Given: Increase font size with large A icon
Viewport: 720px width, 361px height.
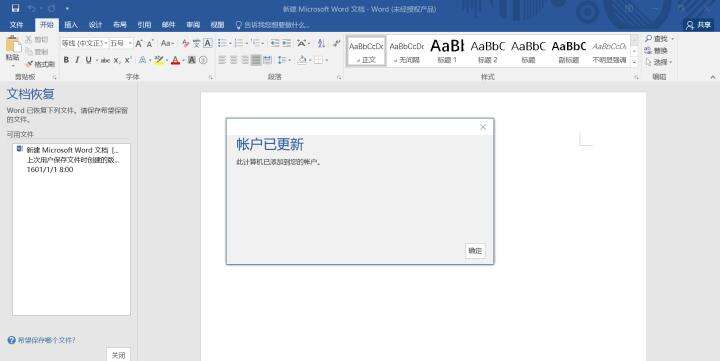Looking at the screenshot, I should 139,44.
